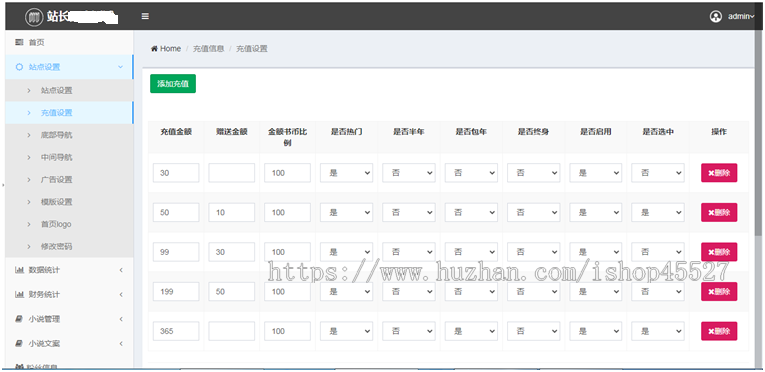Click the 添加充值 green button
This screenshot has width=765, height=372.
point(173,83)
